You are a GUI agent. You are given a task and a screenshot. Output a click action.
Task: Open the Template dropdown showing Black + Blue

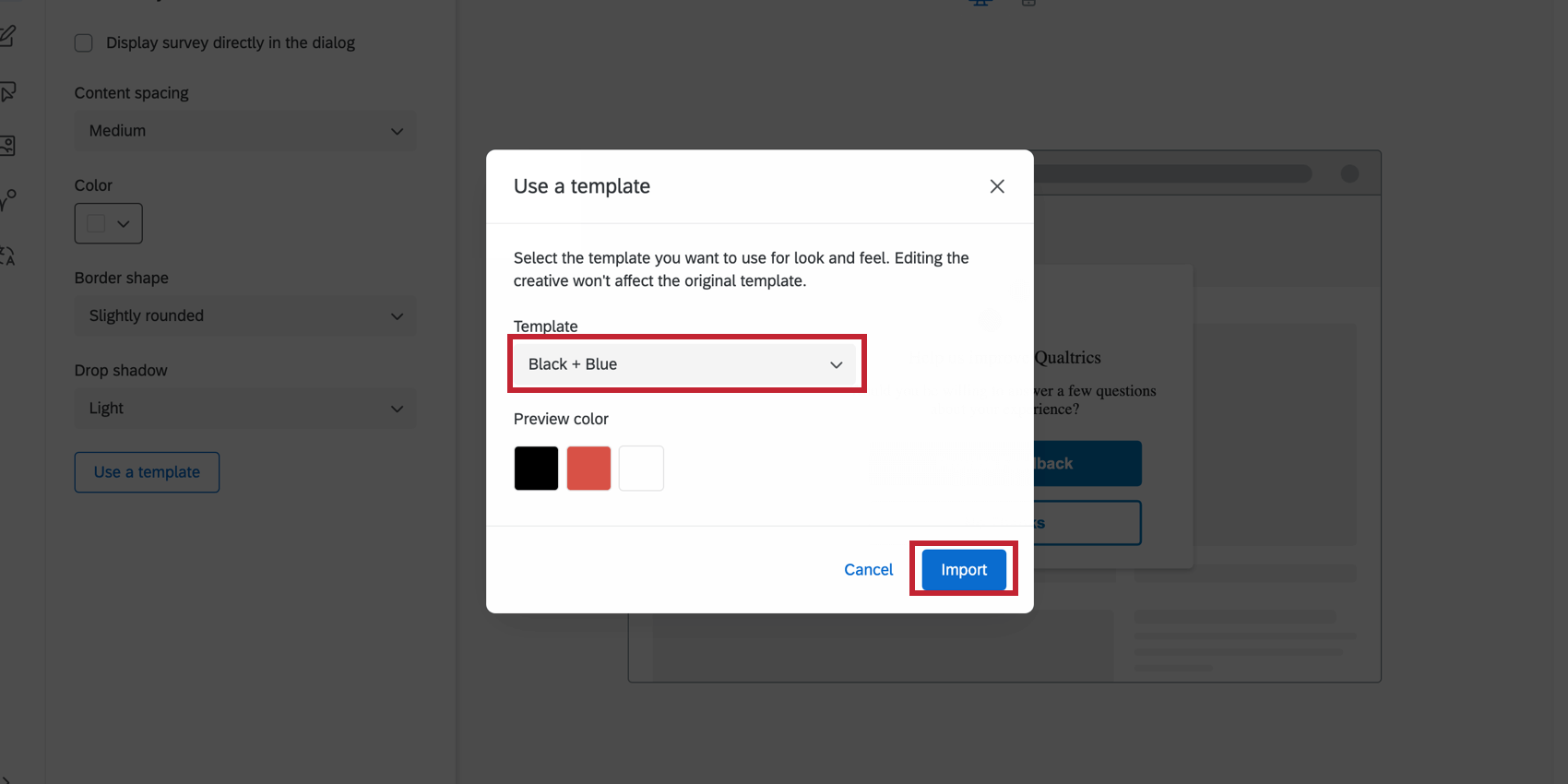[x=686, y=364]
